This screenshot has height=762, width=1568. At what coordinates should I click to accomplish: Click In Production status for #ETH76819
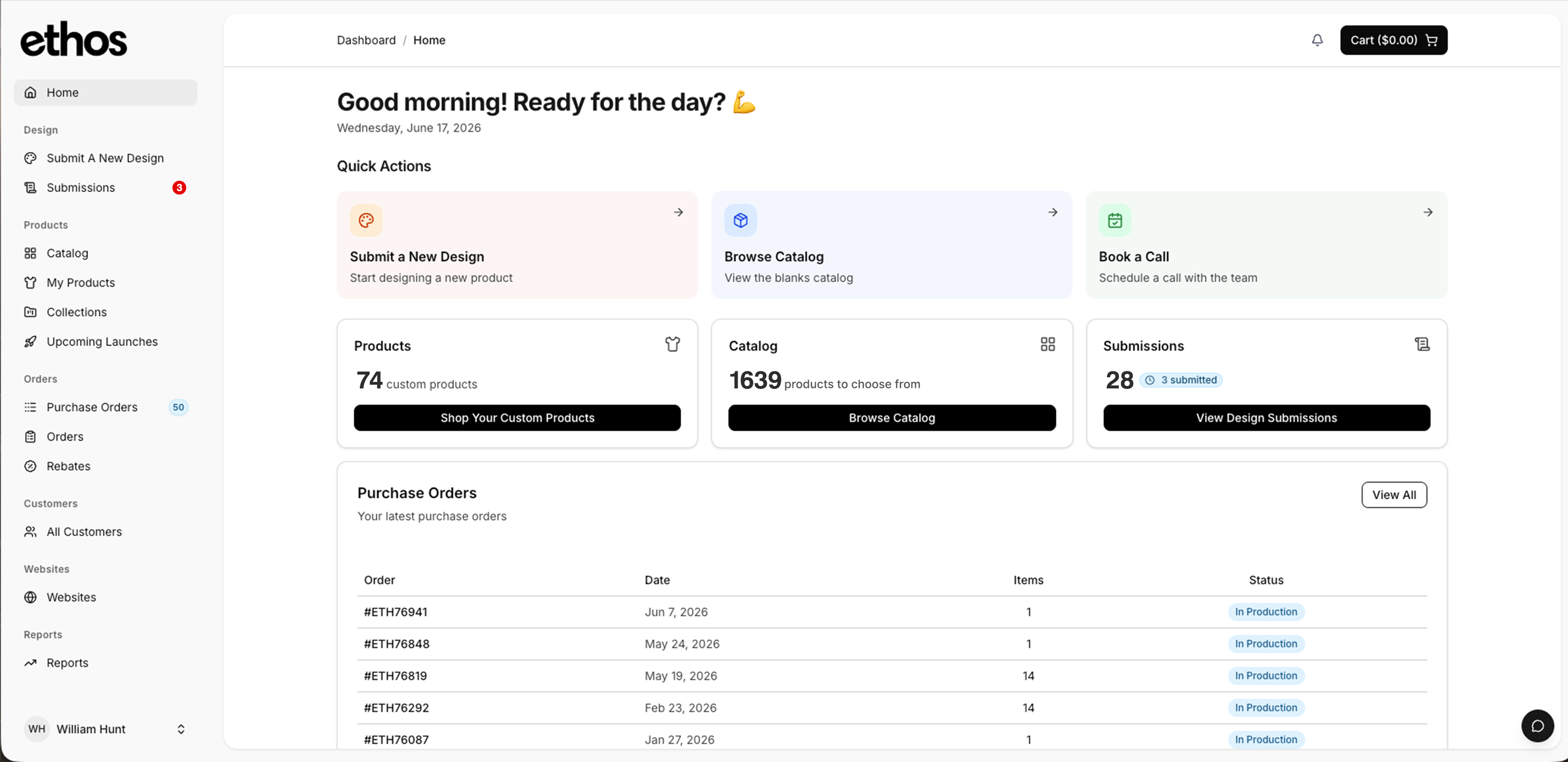pos(1266,675)
